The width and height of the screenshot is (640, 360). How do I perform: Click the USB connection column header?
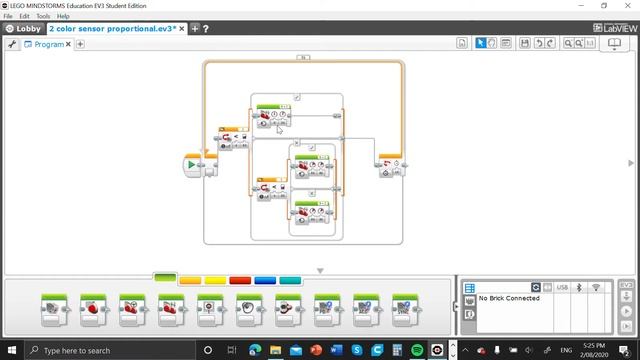pyautogui.click(x=562, y=287)
